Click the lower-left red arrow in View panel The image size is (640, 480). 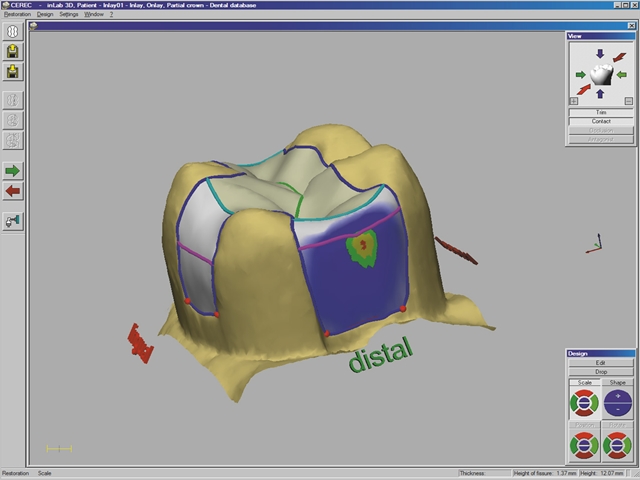tap(583, 90)
